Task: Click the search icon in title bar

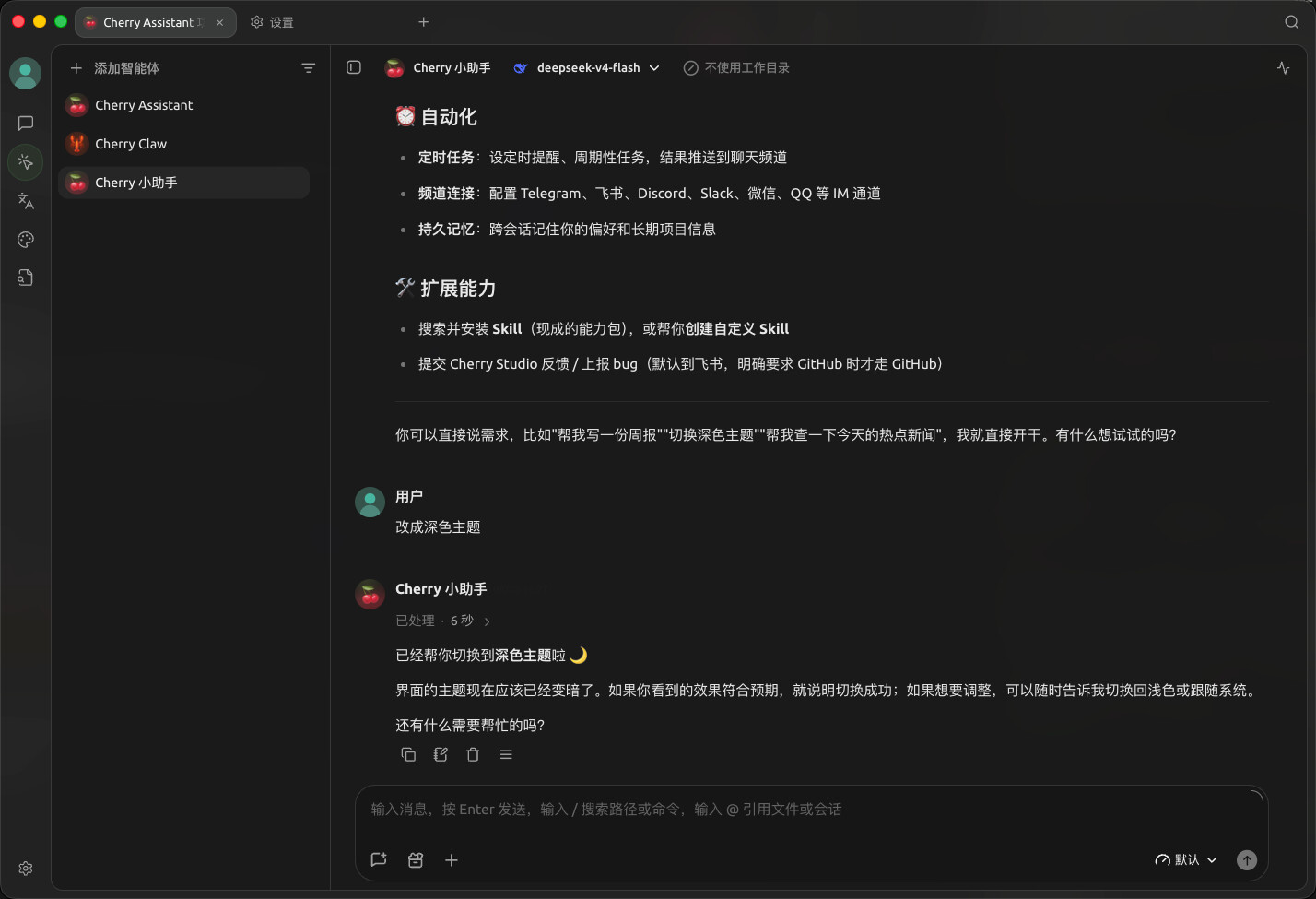Action: tap(1292, 22)
